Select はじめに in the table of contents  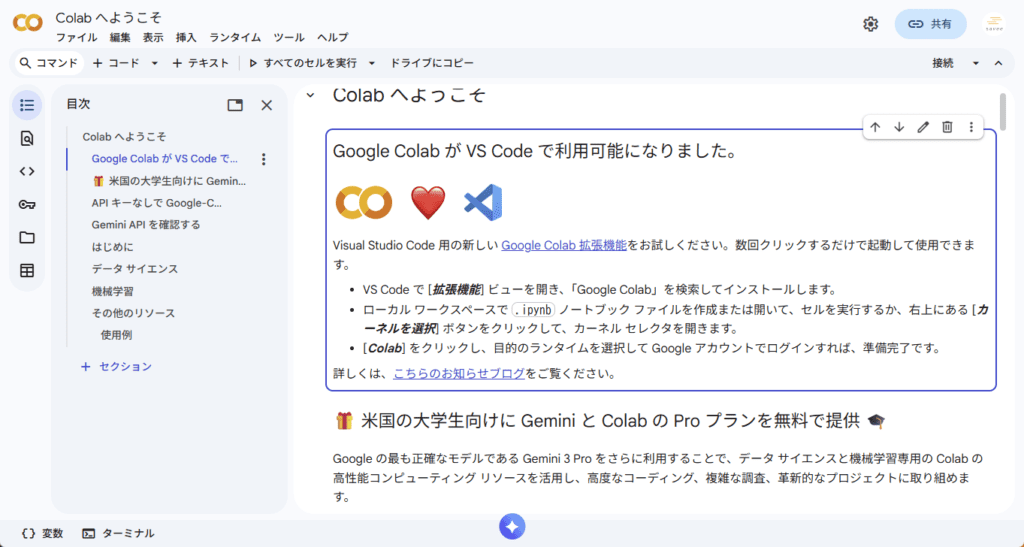coord(112,247)
